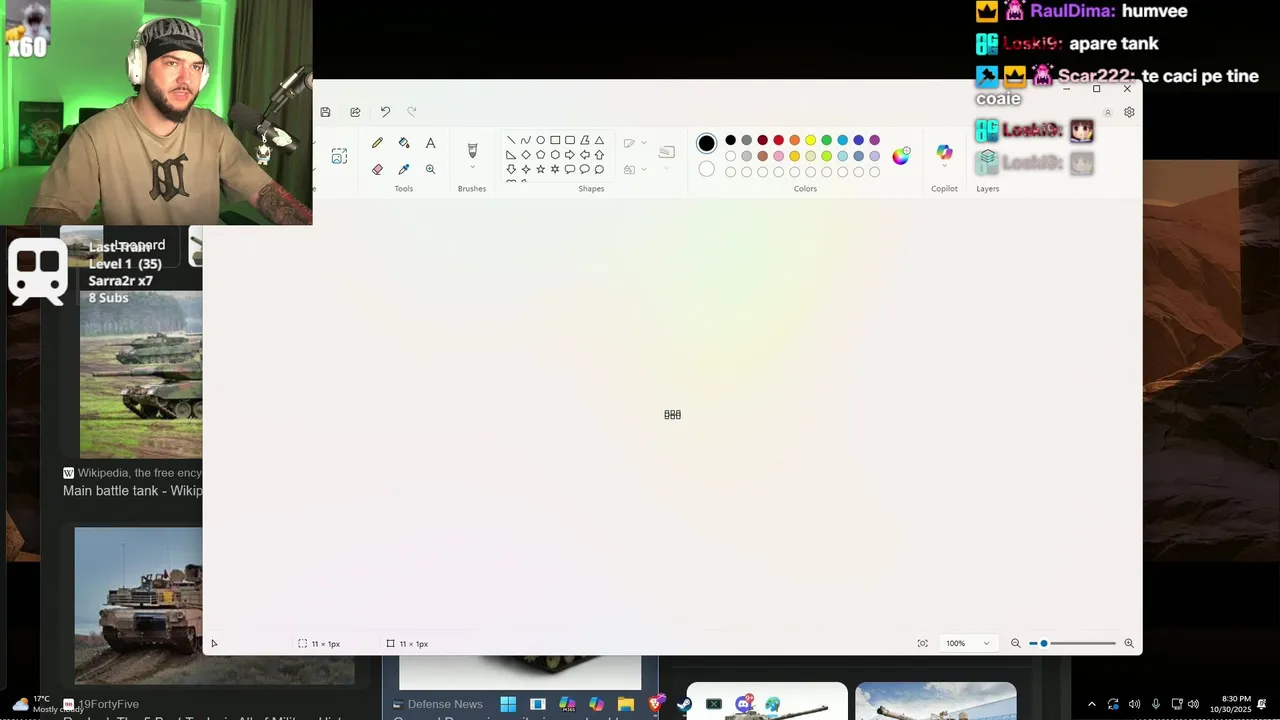Click the Fit to window icon

pos(922,644)
